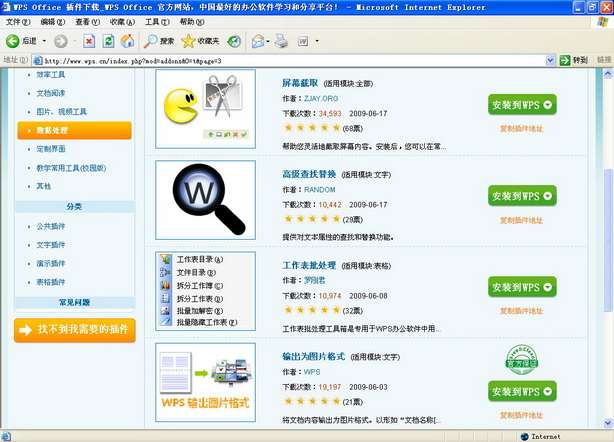Open the 屏幕截取 plugin title link

300,83
